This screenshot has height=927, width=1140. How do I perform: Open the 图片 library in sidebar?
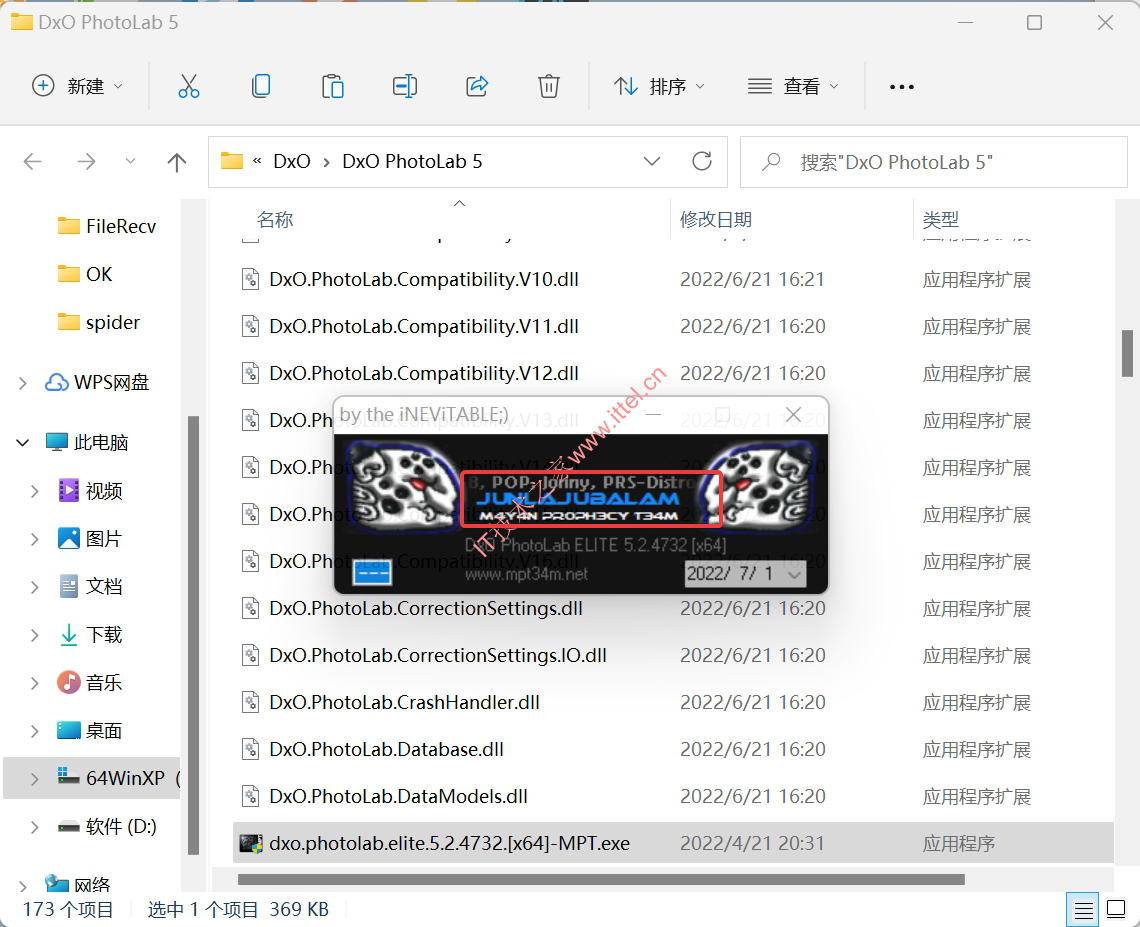[90, 539]
